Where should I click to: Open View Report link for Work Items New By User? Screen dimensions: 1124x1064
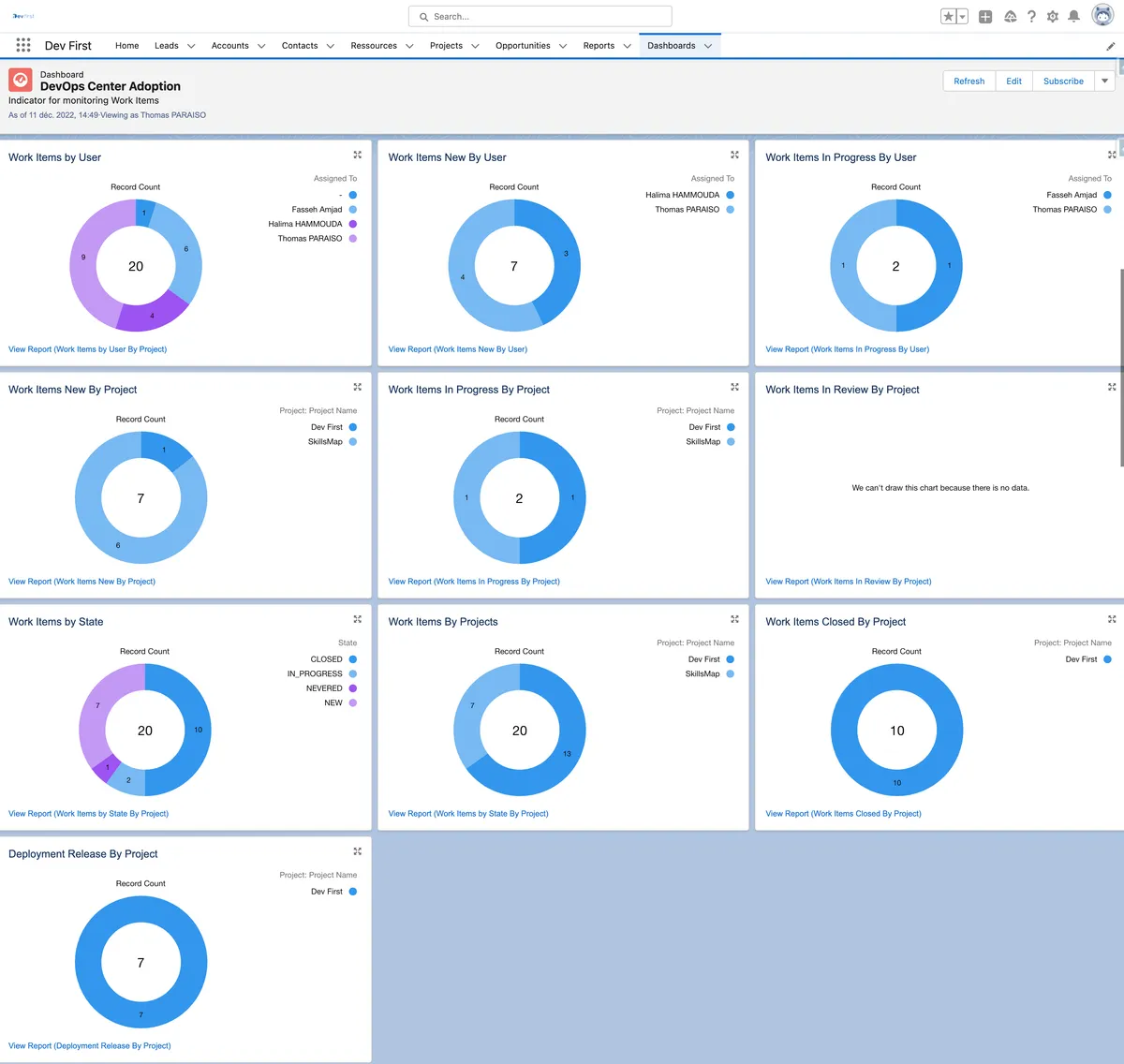[x=457, y=349]
